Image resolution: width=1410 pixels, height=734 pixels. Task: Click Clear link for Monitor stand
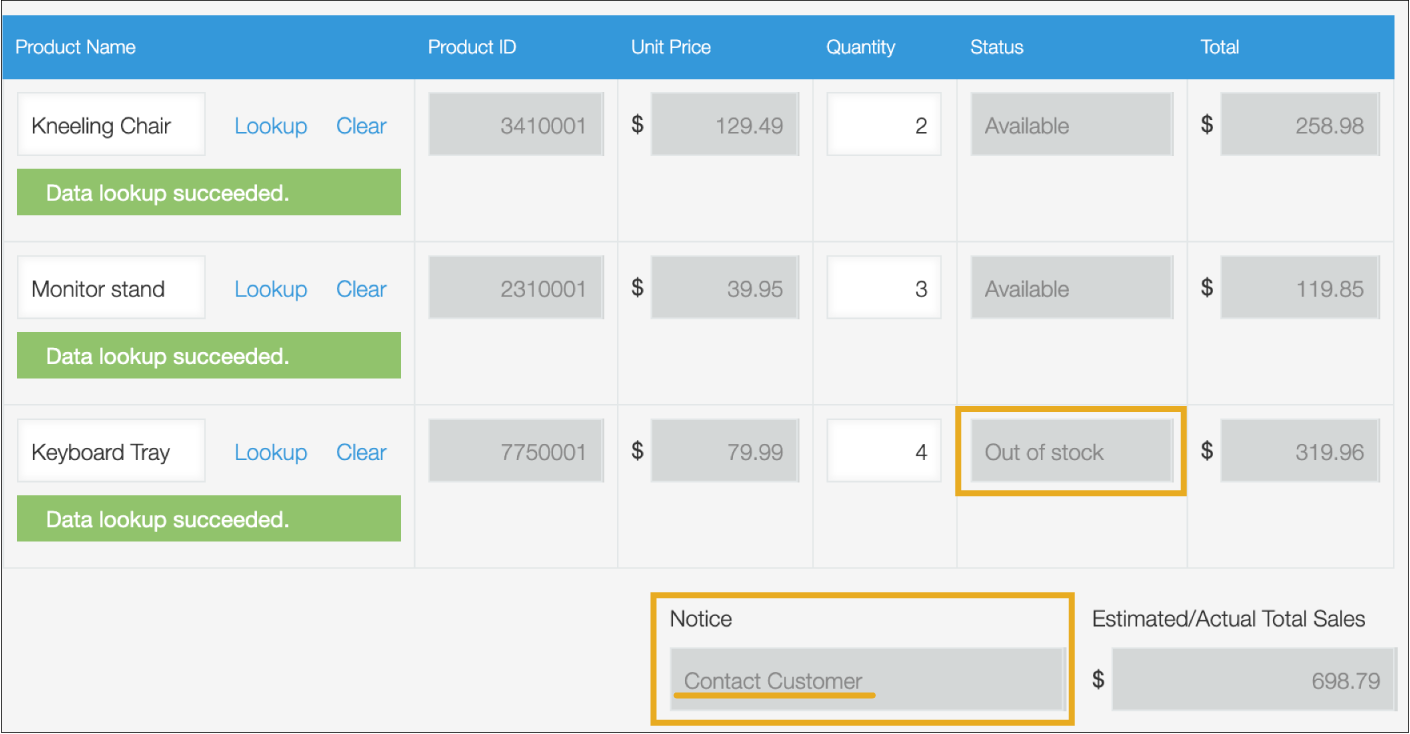361,289
